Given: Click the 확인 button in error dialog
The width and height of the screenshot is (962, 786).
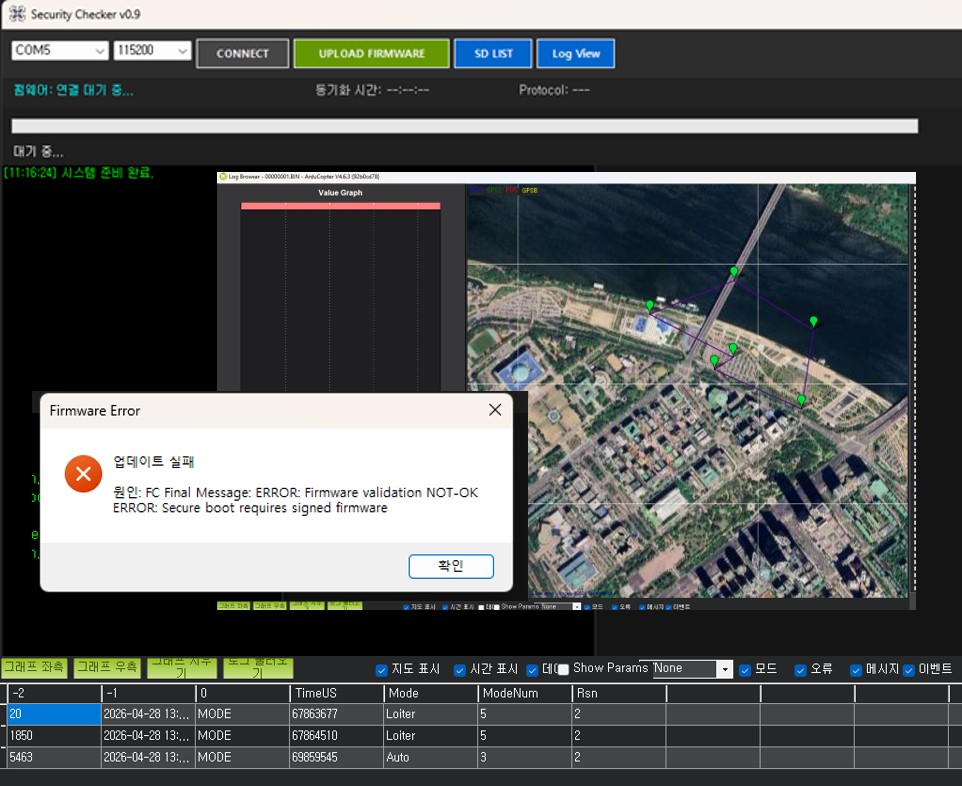Looking at the screenshot, I should 451,566.
